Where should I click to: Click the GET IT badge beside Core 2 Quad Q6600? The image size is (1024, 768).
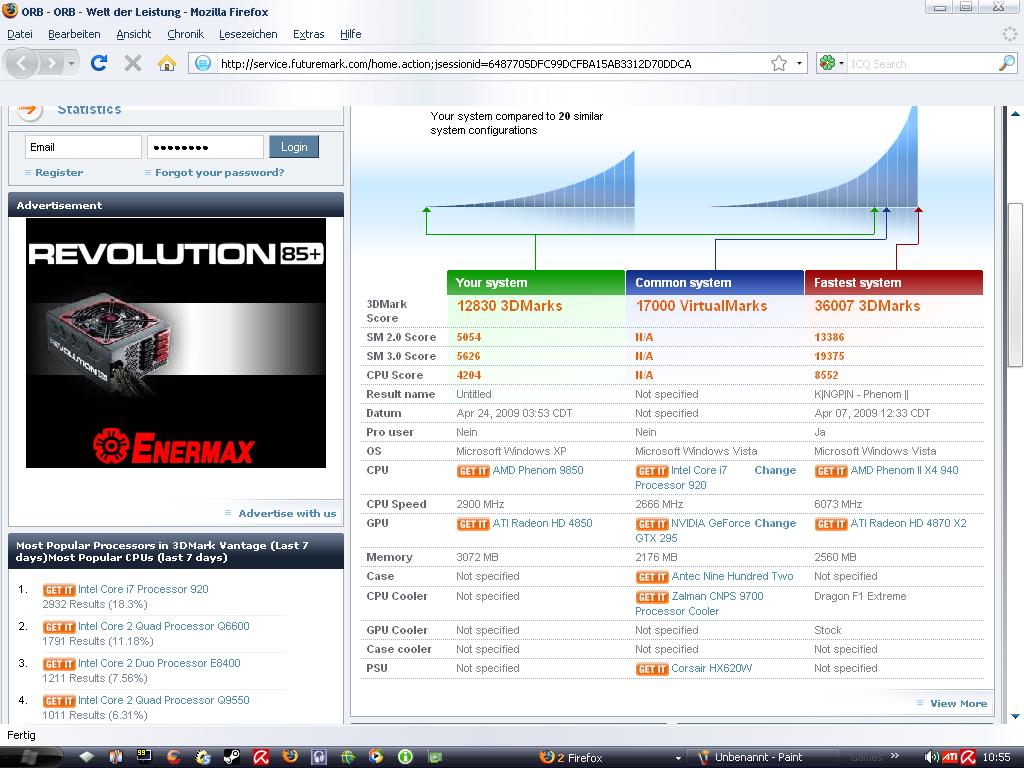tap(59, 627)
